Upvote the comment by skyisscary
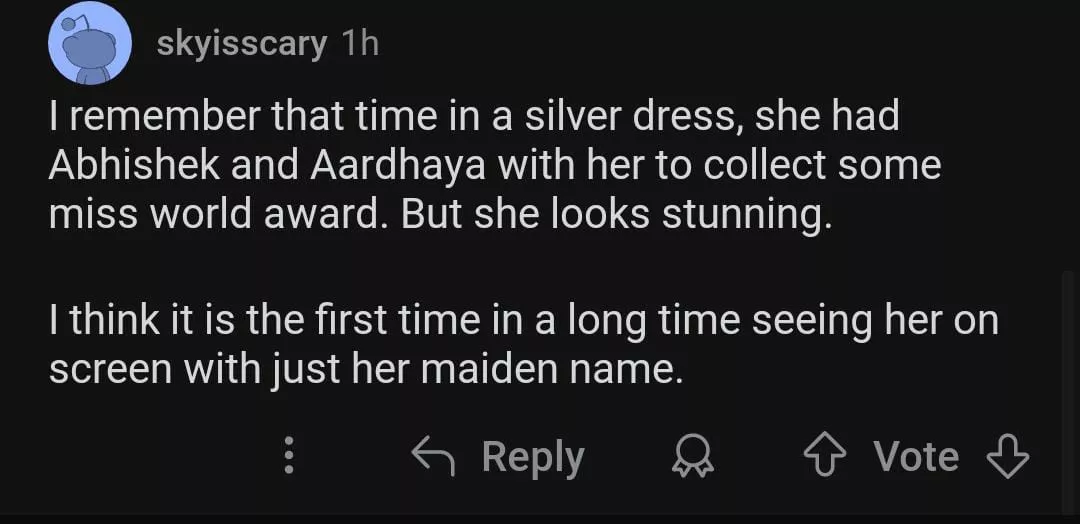1080x524 pixels. tap(825, 457)
